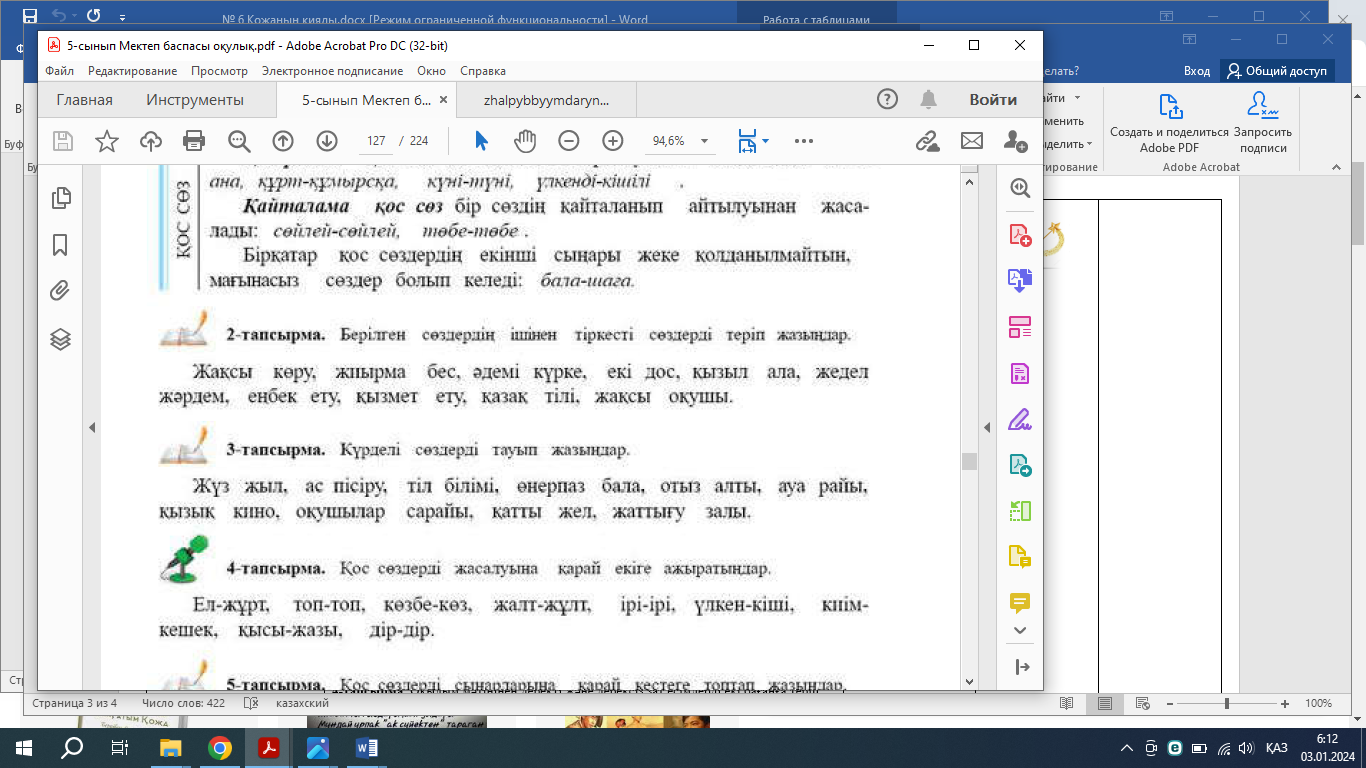1366x768 pixels.
Task: Click the Save file icon in Acrobat toolbar
Action: coord(63,141)
